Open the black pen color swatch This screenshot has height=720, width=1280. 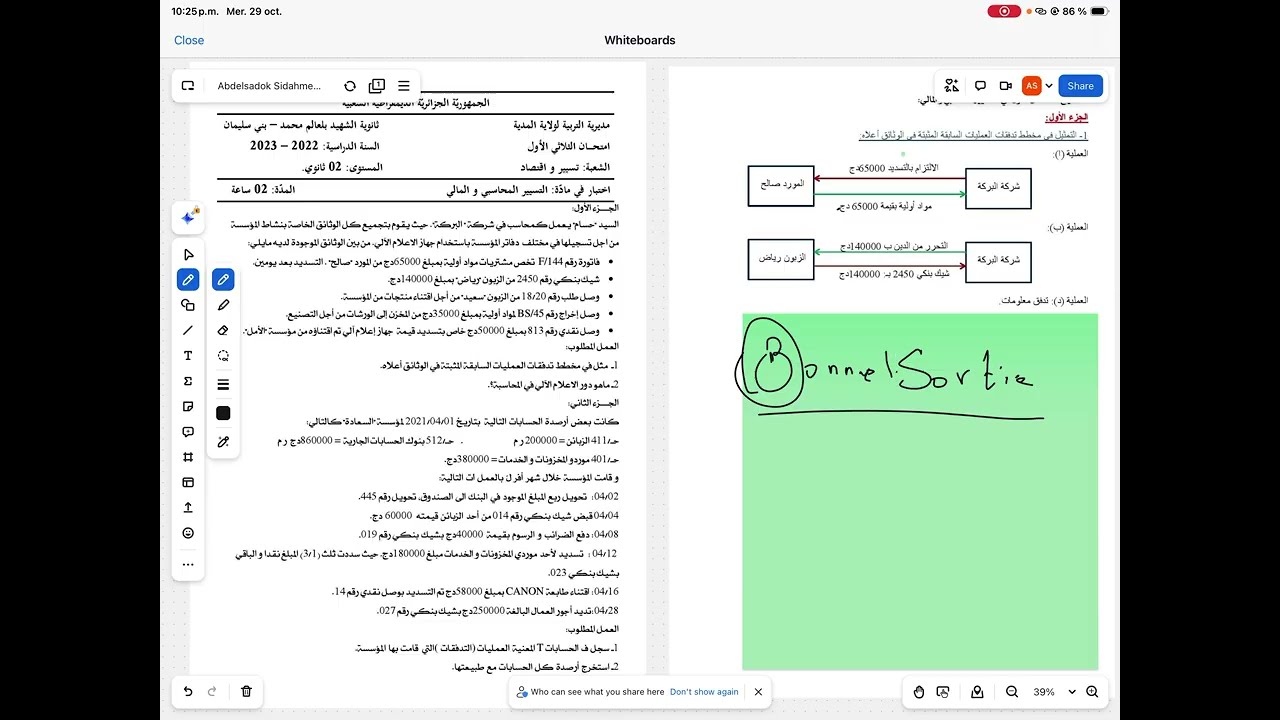click(223, 413)
